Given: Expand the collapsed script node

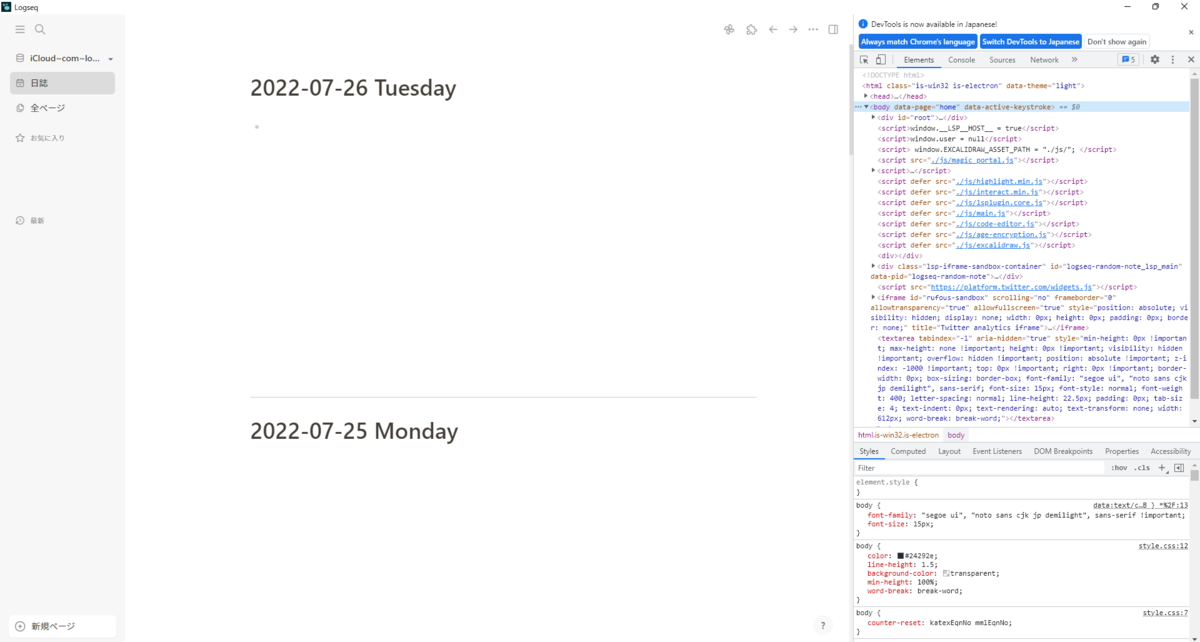Looking at the screenshot, I should [x=874, y=170].
